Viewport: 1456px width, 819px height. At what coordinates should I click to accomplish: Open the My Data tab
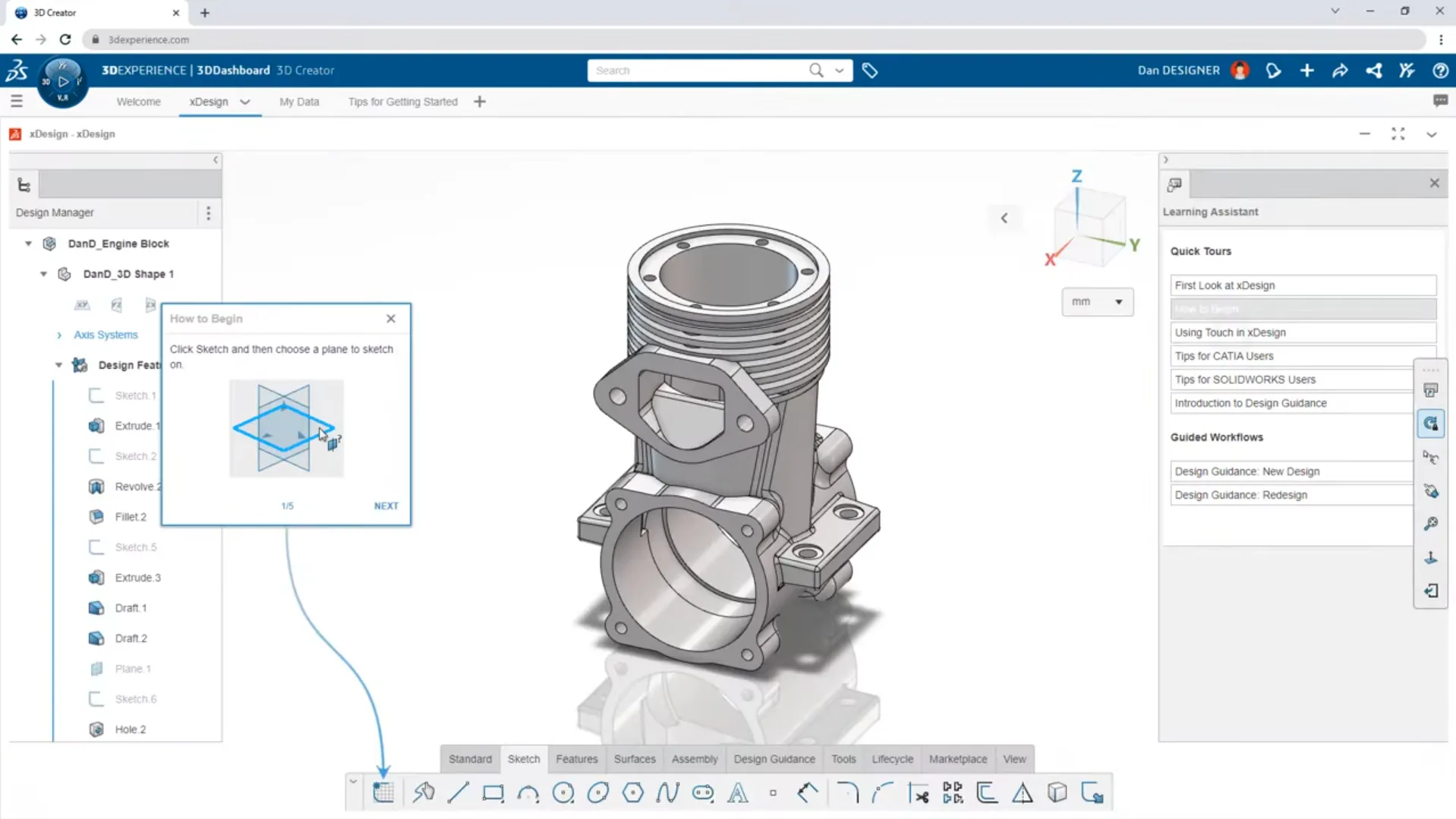pyautogui.click(x=299, y=102)
